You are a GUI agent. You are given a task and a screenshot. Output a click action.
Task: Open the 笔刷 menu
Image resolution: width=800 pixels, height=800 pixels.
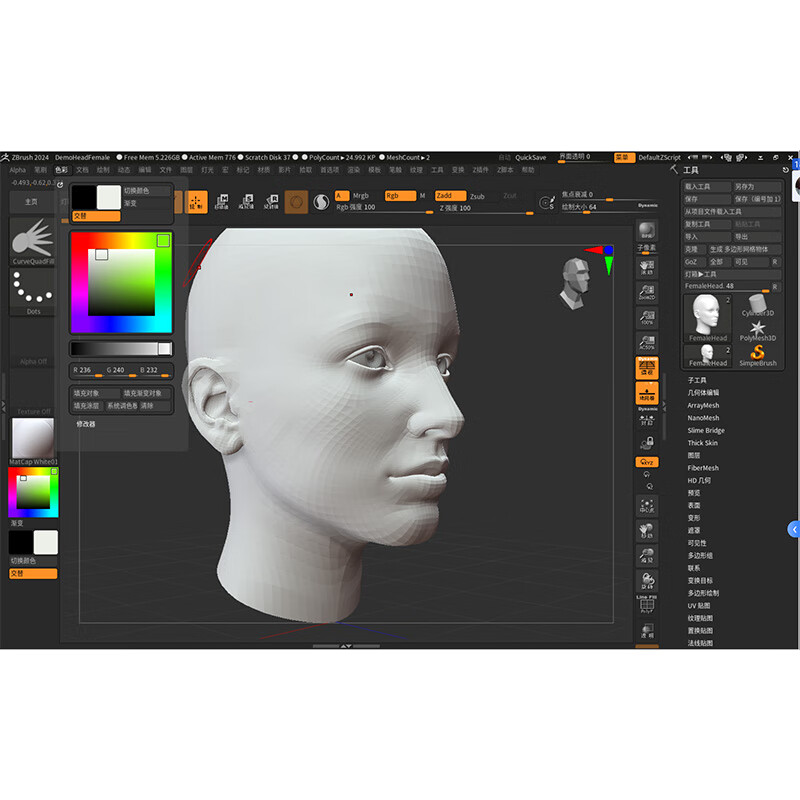tap(42, 171)
